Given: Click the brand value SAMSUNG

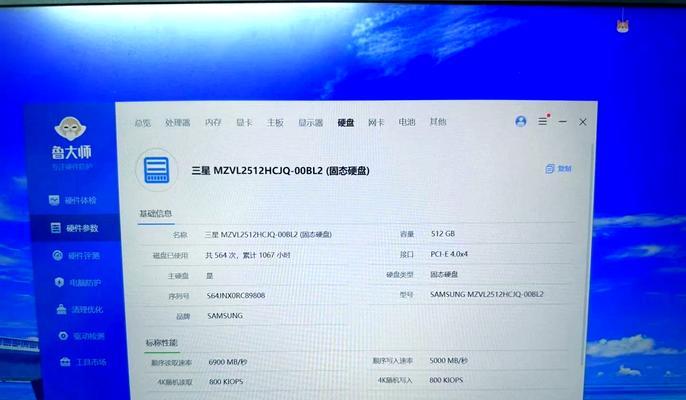Looking at the screenshot, I should [225, 316].
